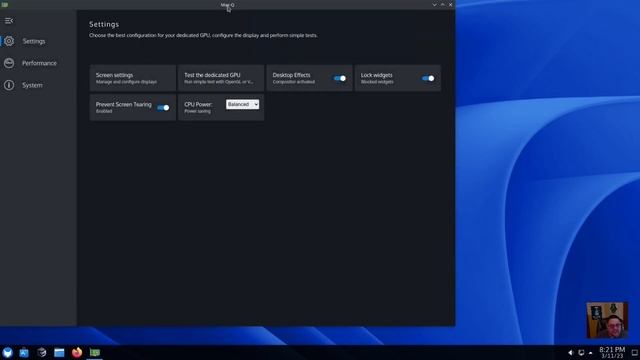The image size is (640, 360).
Task: Click the box package icon in taskbar
Action: 42,352
